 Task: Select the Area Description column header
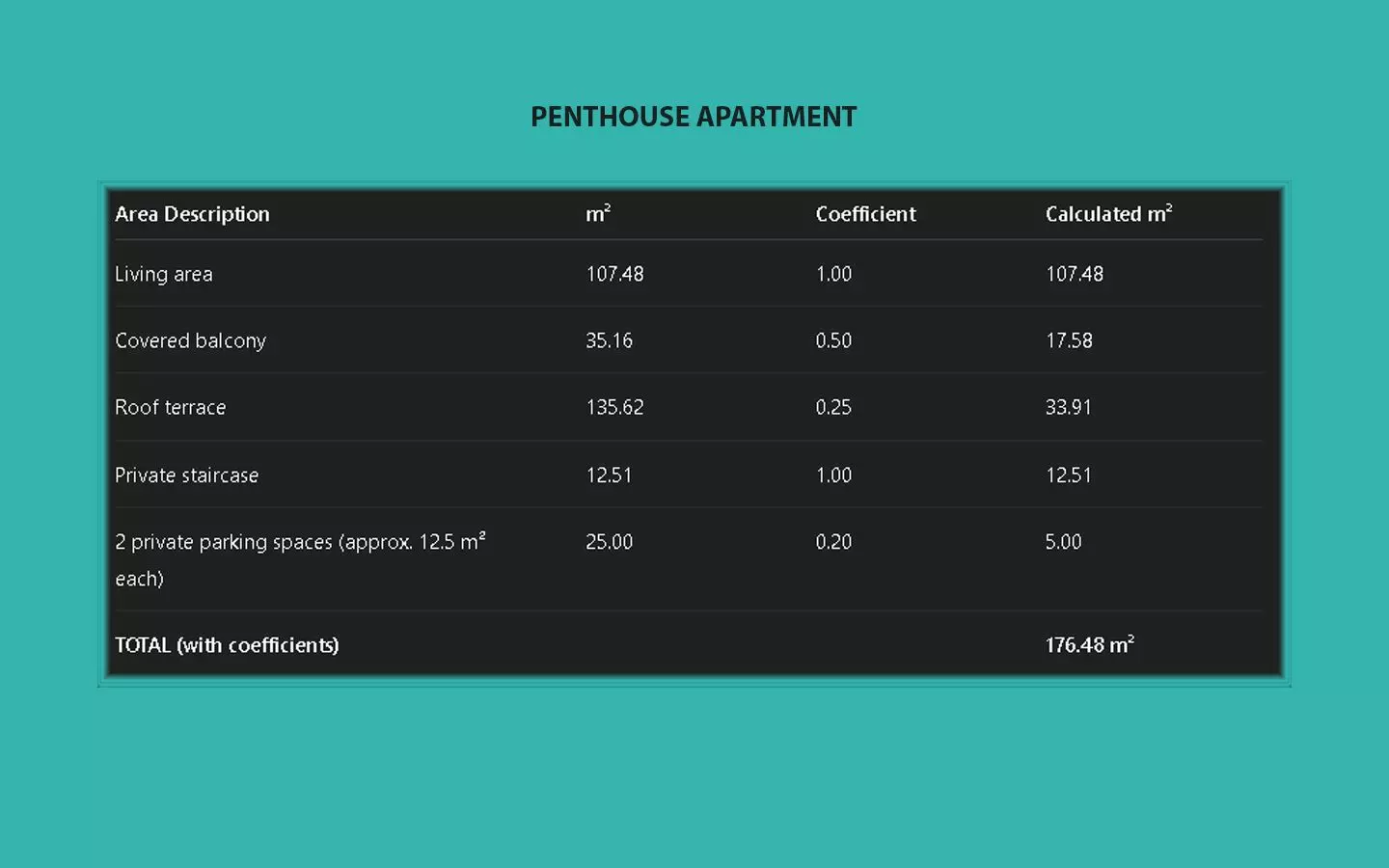(x=192, y=214)
